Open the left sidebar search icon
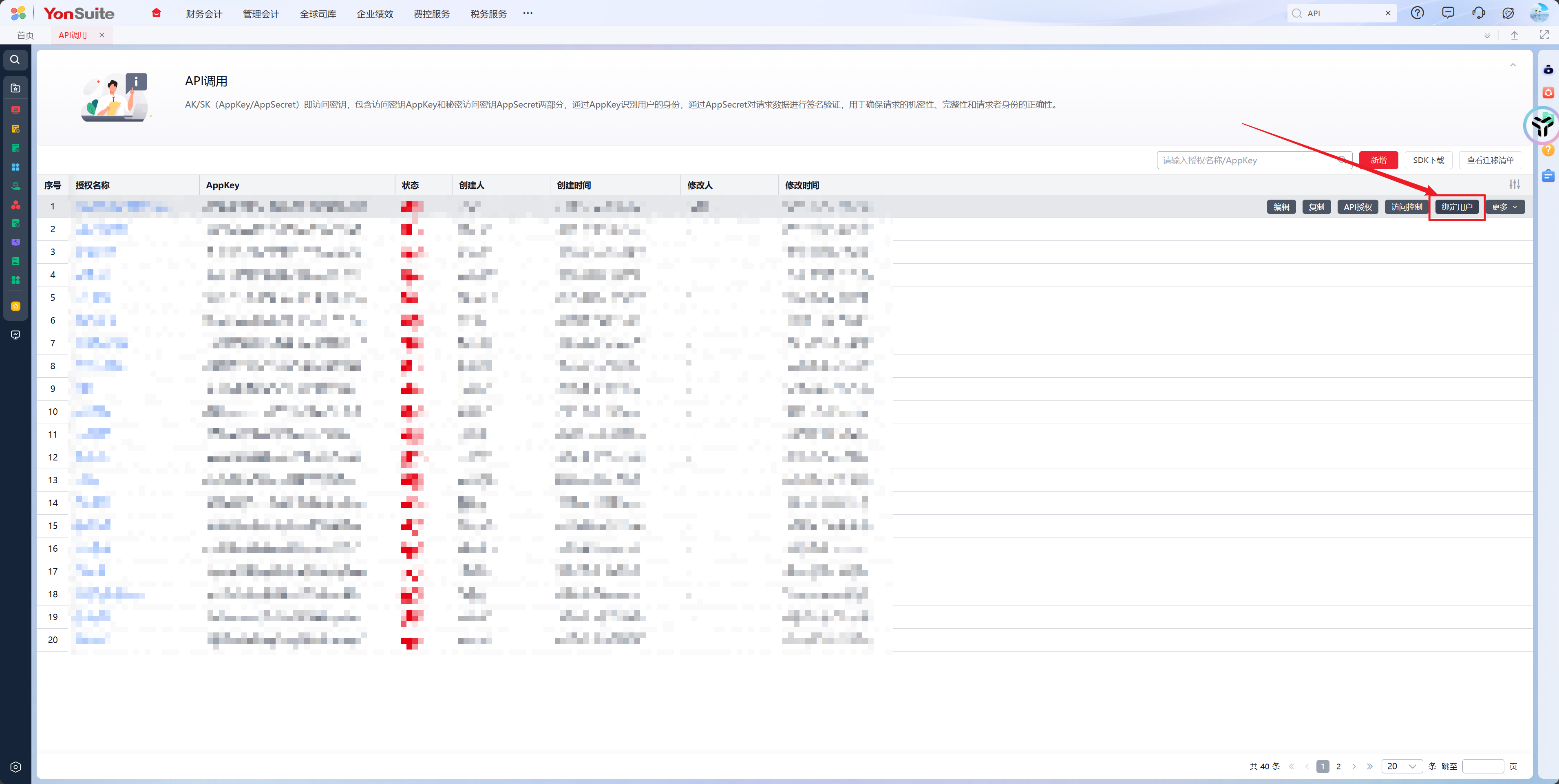The image size is (1559, 784). (15, 59)
